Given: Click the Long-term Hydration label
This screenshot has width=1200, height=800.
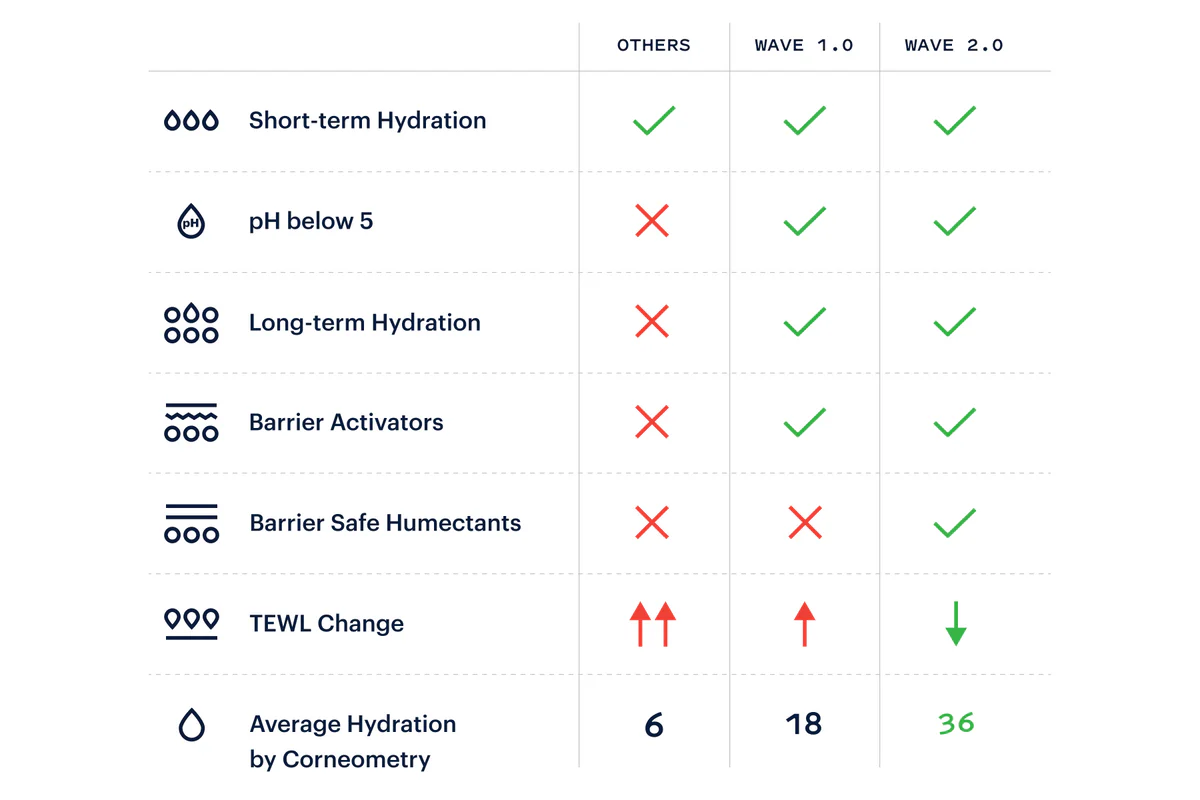Looking at the screenshot, I should click(x=364, y=322).
